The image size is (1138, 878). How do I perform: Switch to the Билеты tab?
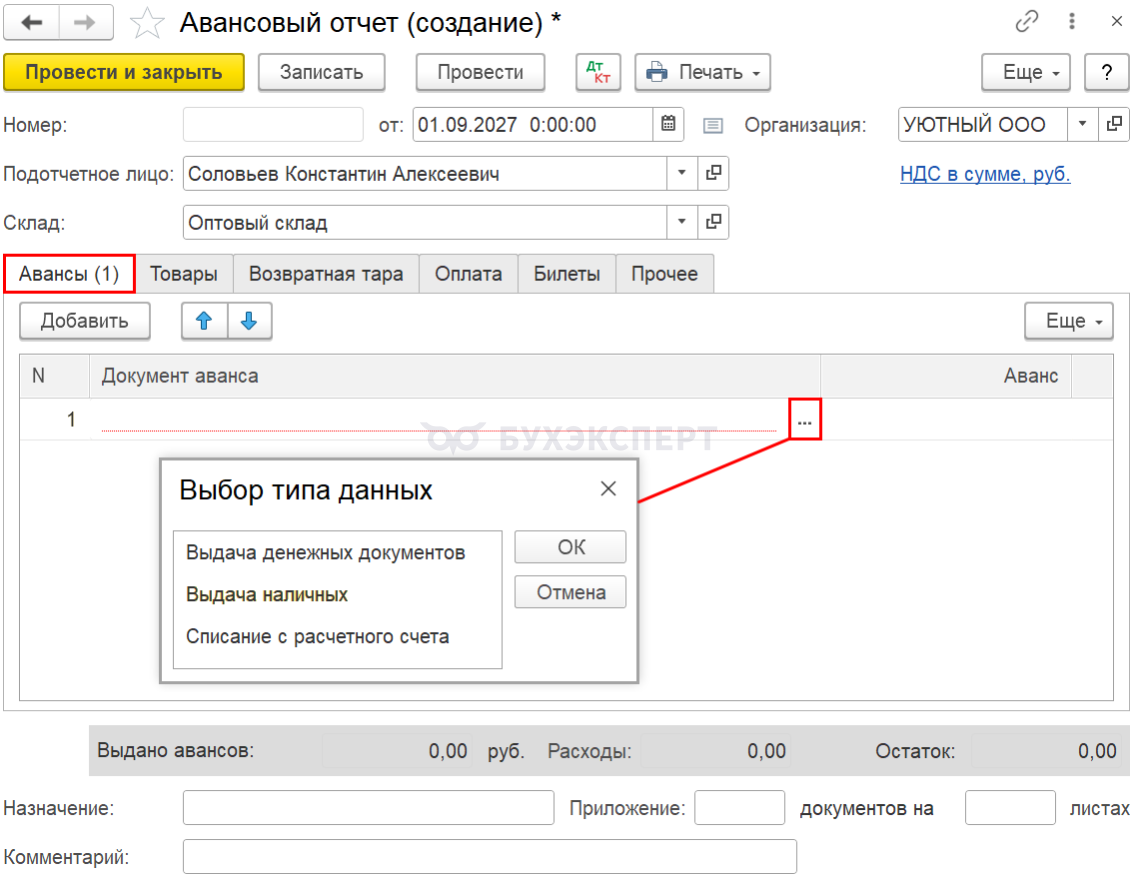tap(567, 274)
